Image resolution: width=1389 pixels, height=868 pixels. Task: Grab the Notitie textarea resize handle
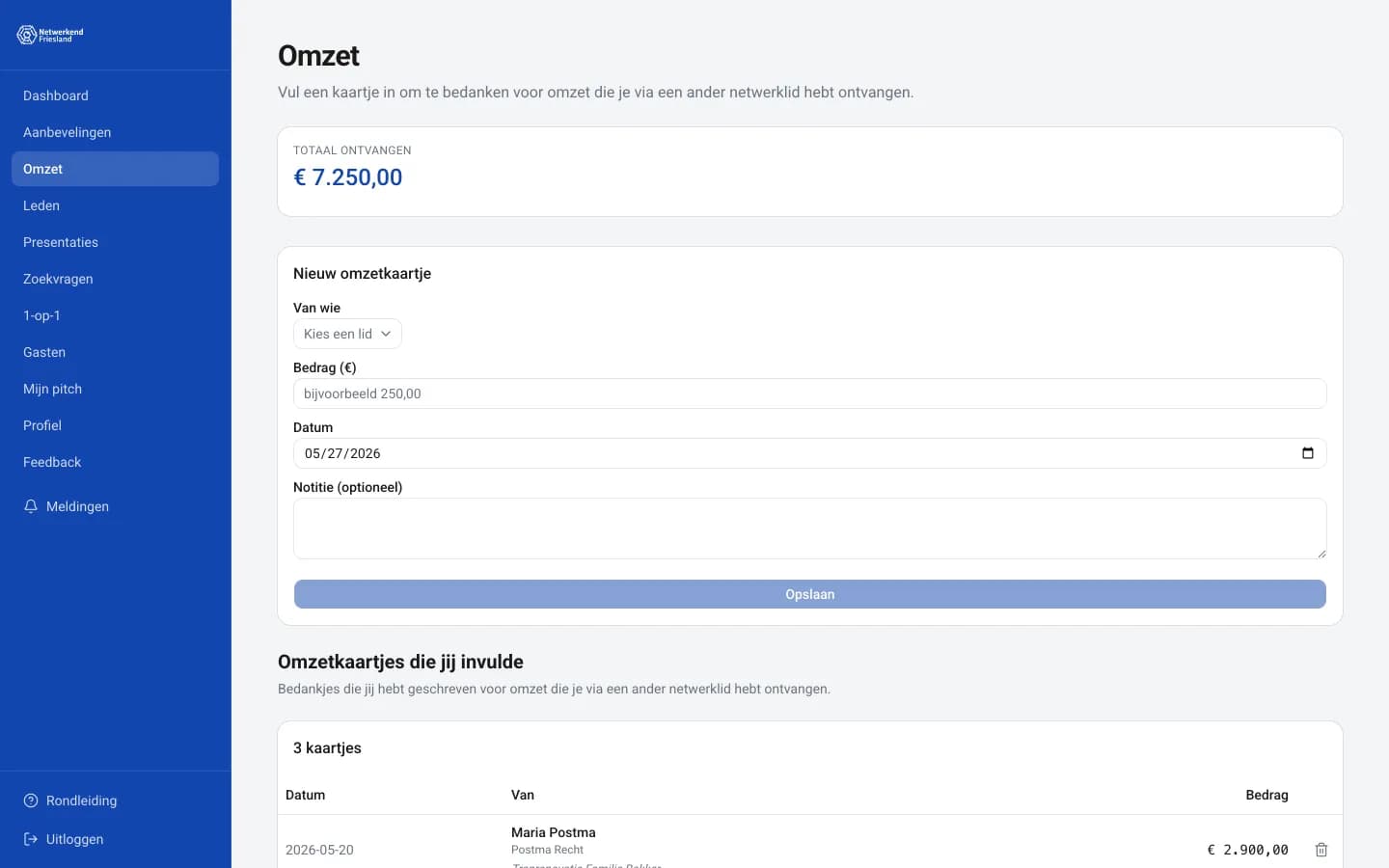click(x=1321, y=553)
